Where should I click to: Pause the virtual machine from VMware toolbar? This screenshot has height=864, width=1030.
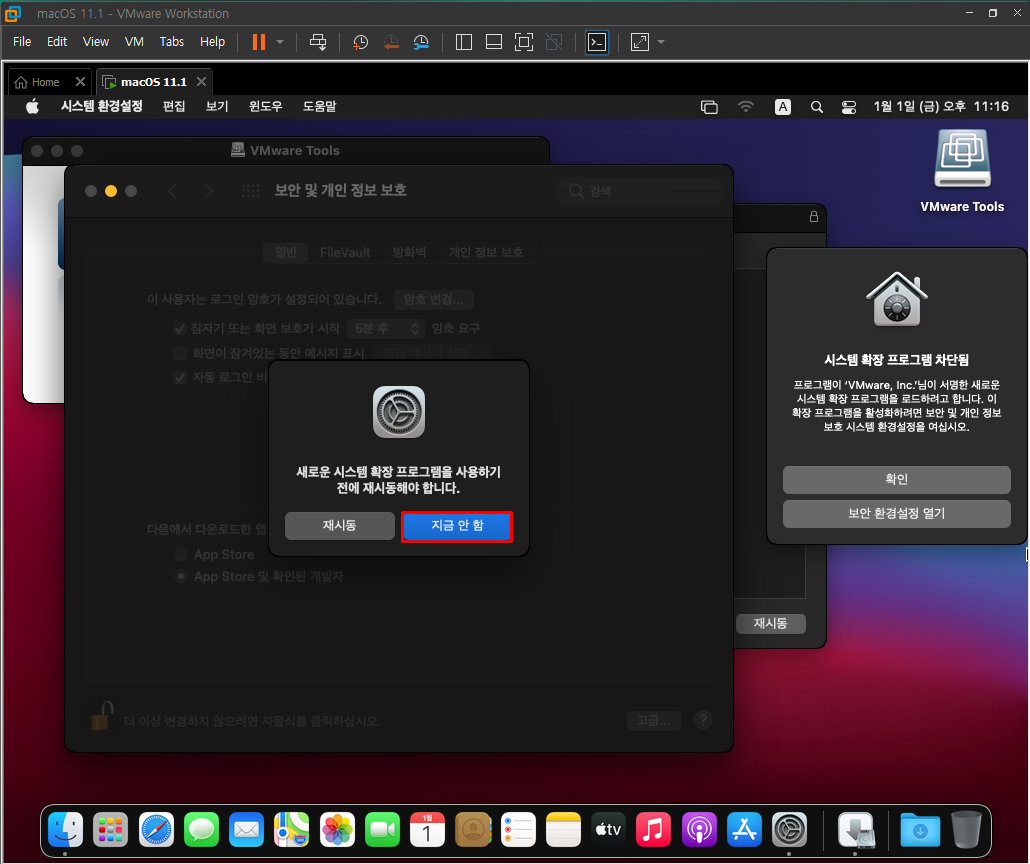pos(259,42)
